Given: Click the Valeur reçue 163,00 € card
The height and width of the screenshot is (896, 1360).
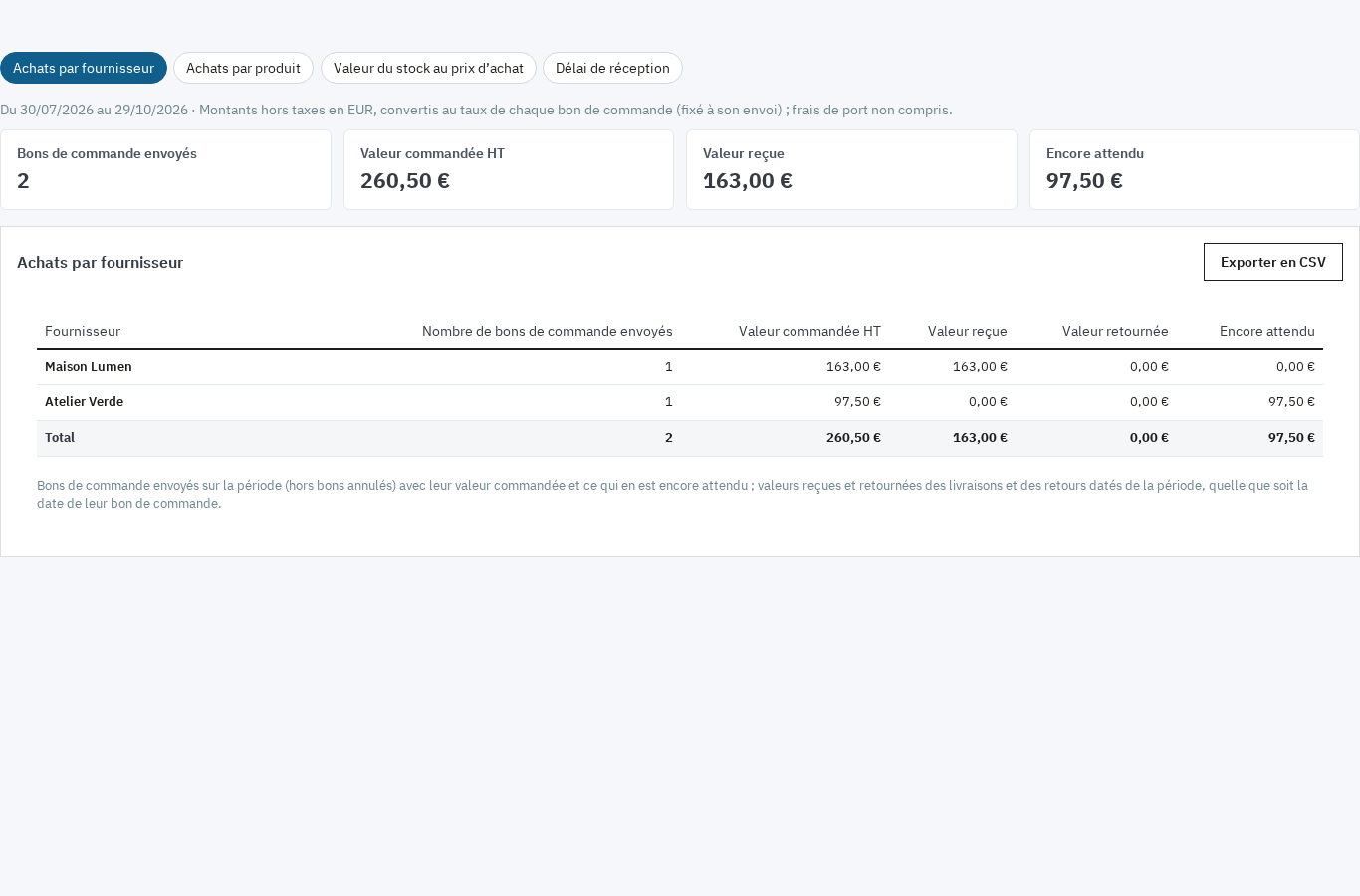Looking at the screenshot, I should click(x=851, y=169).
